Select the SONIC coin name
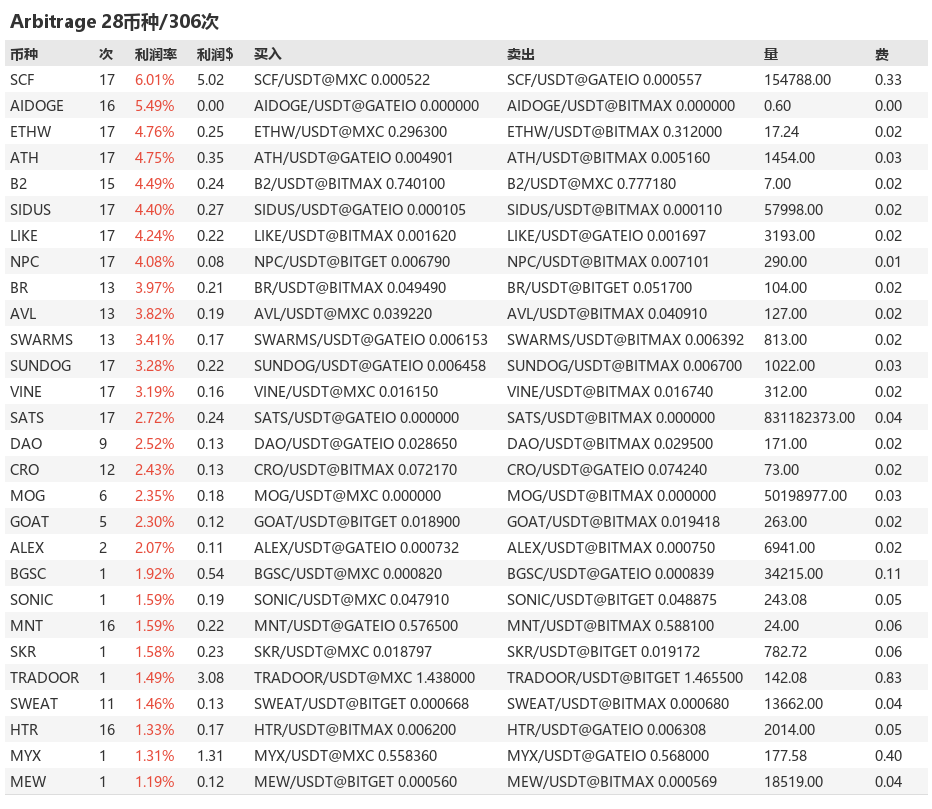932x809 pixels. (32, 600)
